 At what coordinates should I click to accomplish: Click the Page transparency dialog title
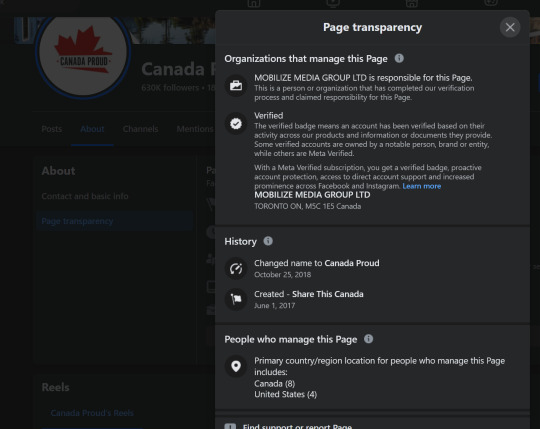(x=372, y=27)
